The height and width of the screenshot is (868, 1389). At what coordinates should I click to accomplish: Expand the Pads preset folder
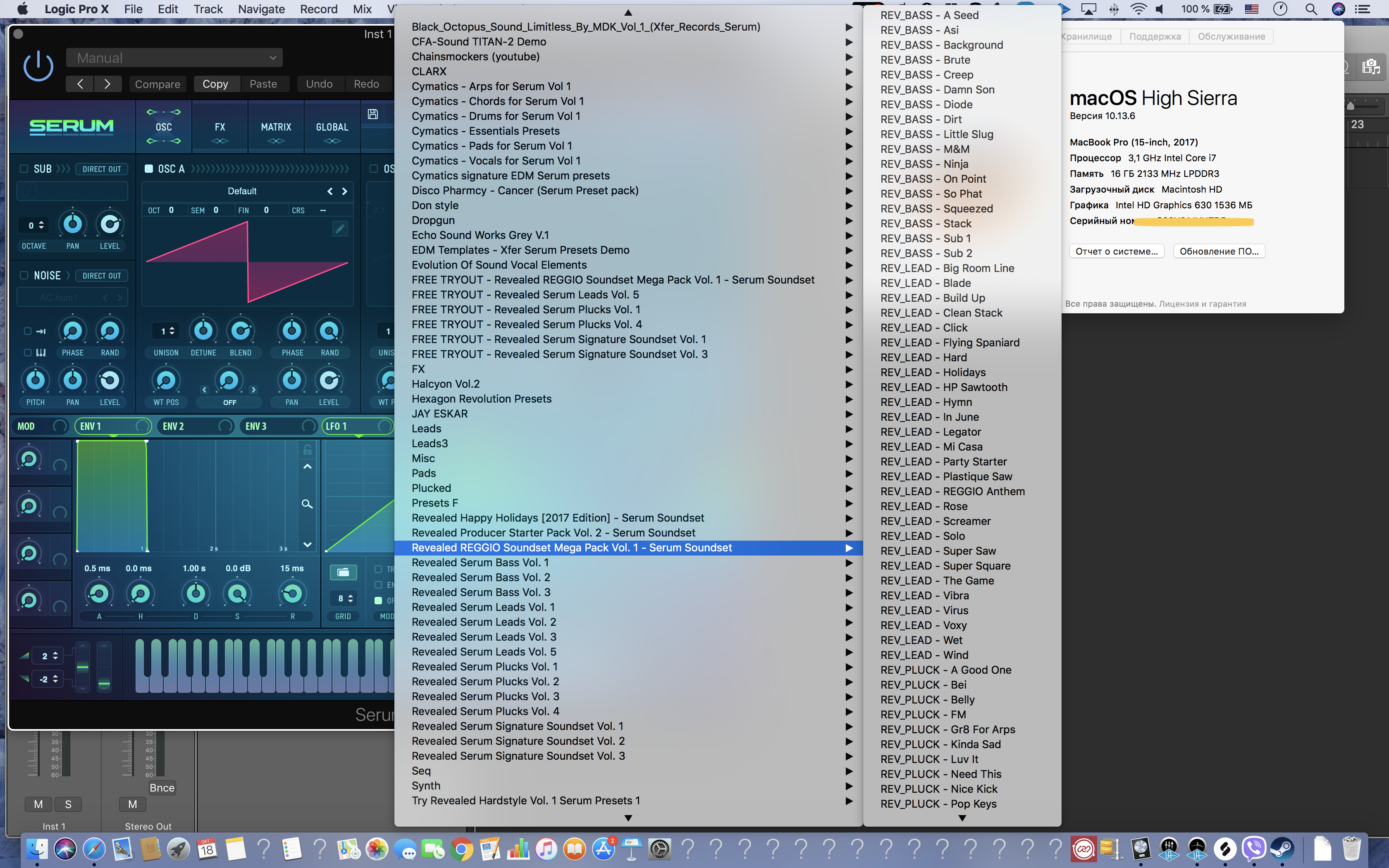click(x=628, y=474)
